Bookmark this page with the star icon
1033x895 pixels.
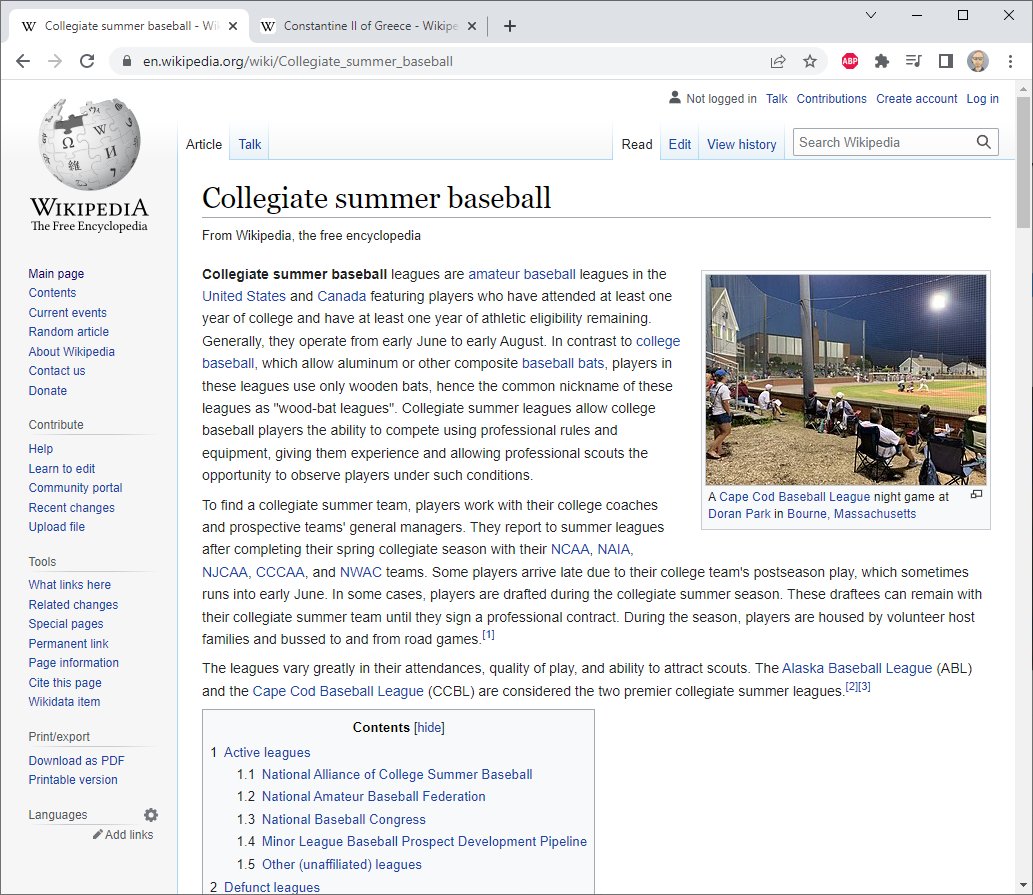point(810,61)
